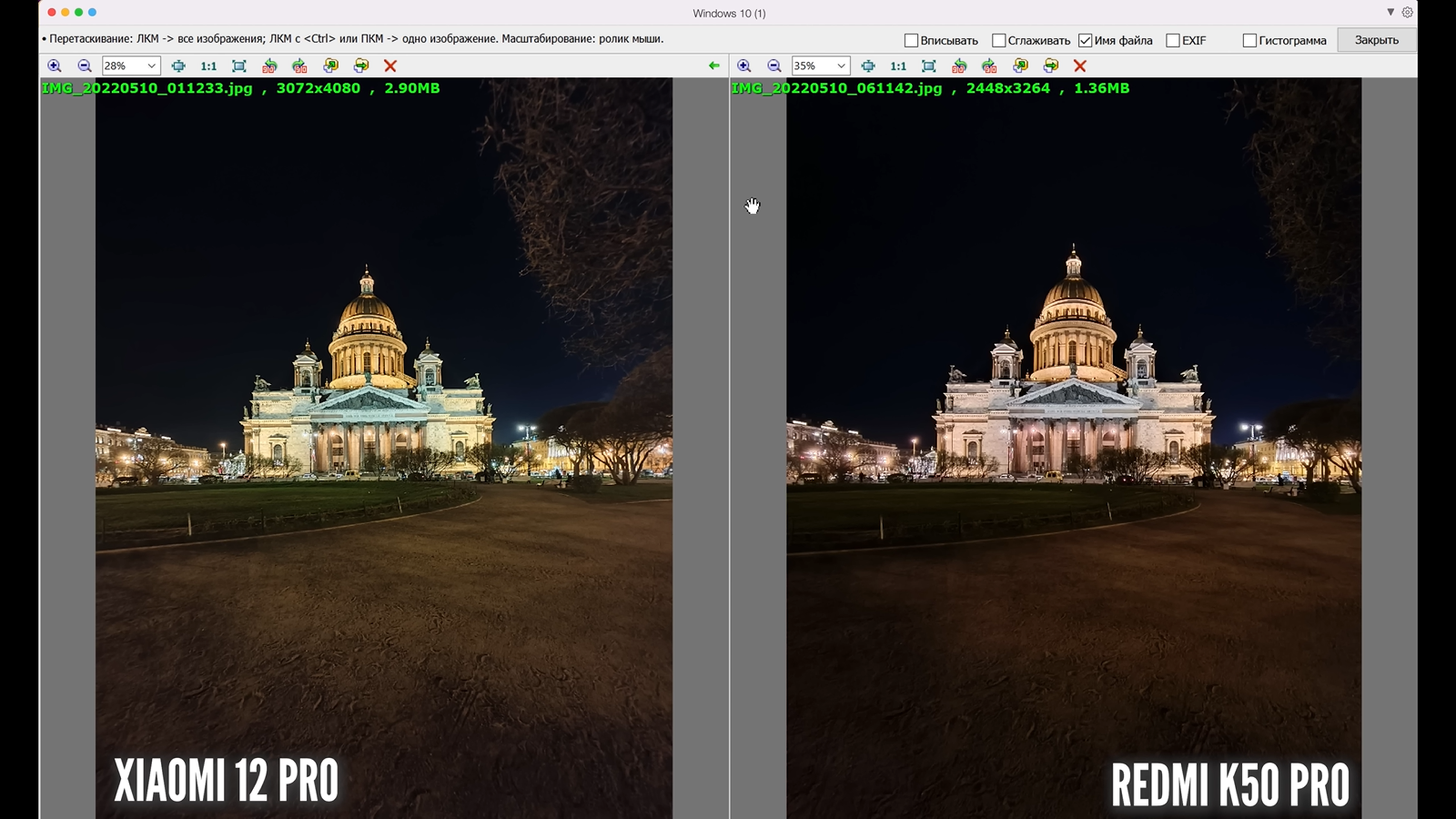The image size is (1456, 819).
Task: Center the right image in its pane
Action: (868, 66)
